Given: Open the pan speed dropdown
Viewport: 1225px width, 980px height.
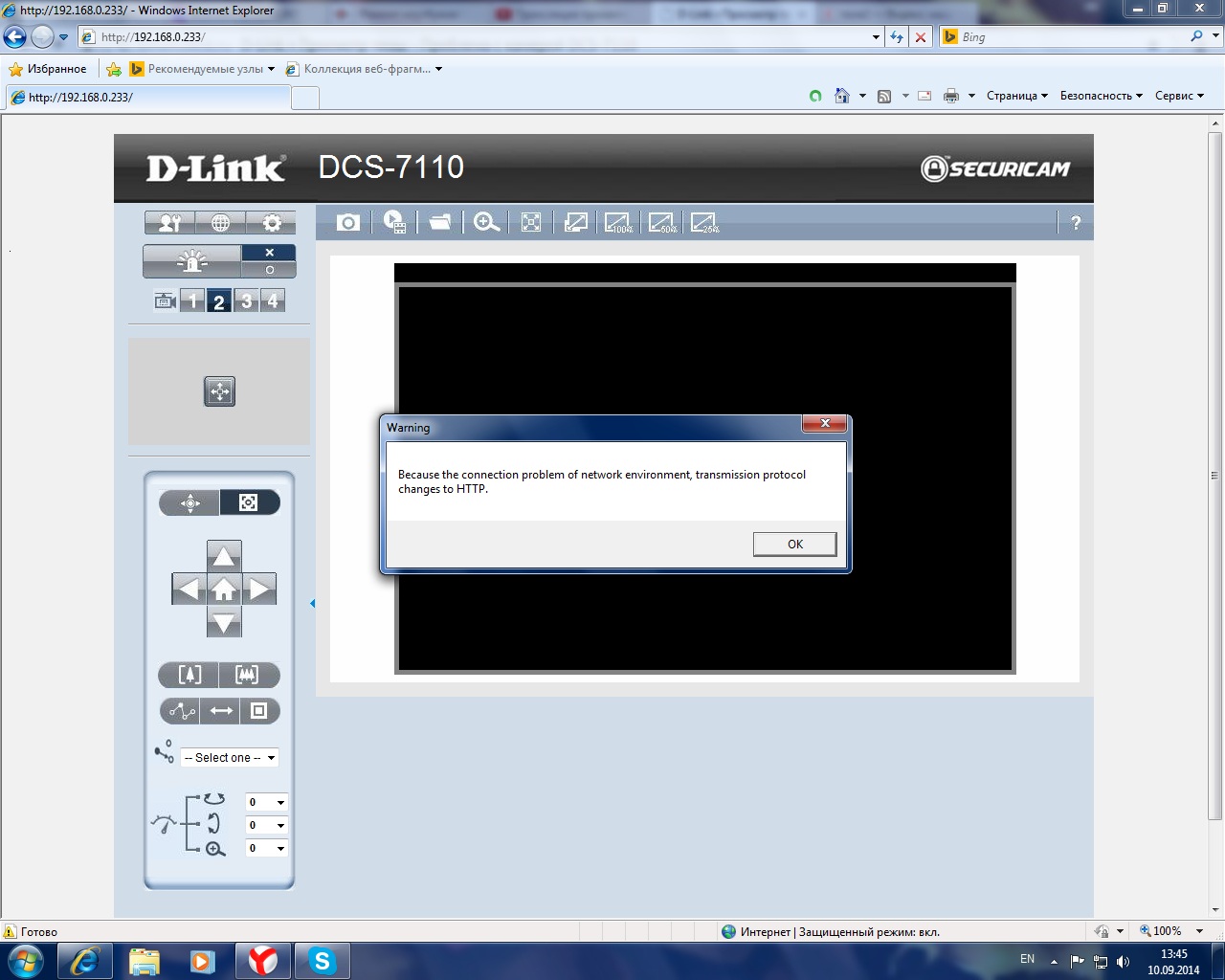Looking at the screenshot, I should pyautogui.click(x=267, y=802).
